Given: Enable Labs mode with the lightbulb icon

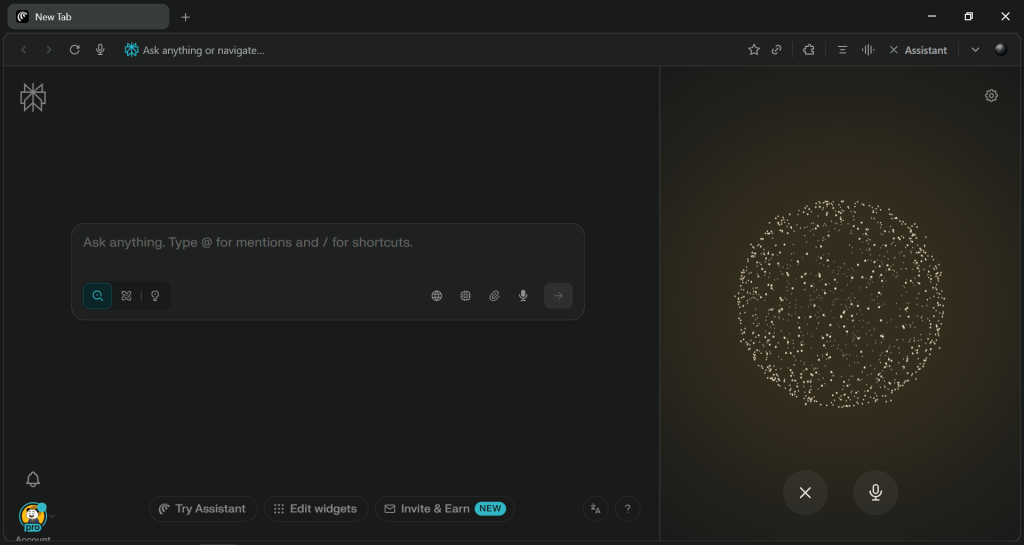Looking at the screenshot, I should point(155,296).
